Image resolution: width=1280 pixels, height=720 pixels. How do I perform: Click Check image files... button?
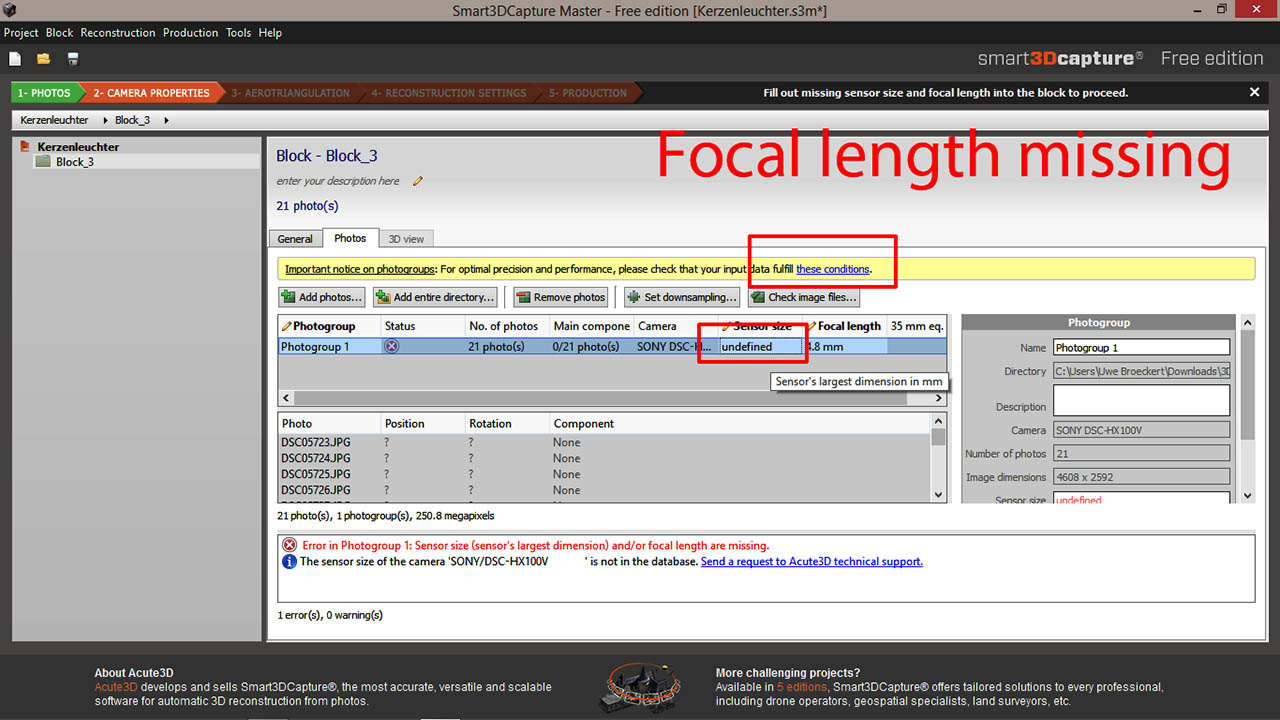point(804,297)
